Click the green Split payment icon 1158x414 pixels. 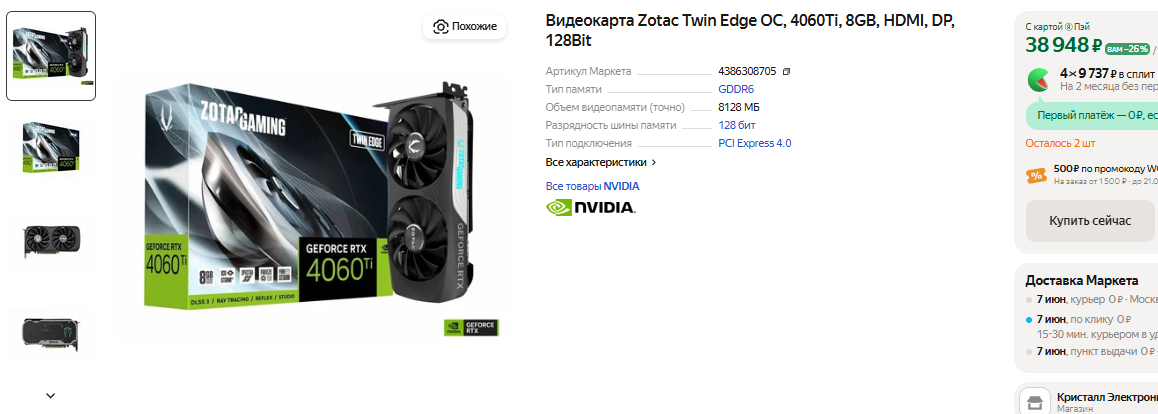pos(1039,80)
